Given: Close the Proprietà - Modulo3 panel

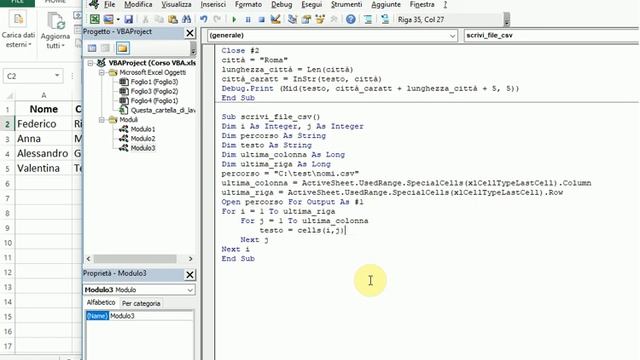Looking at the screenshot, I should click(x=190, y=275).
